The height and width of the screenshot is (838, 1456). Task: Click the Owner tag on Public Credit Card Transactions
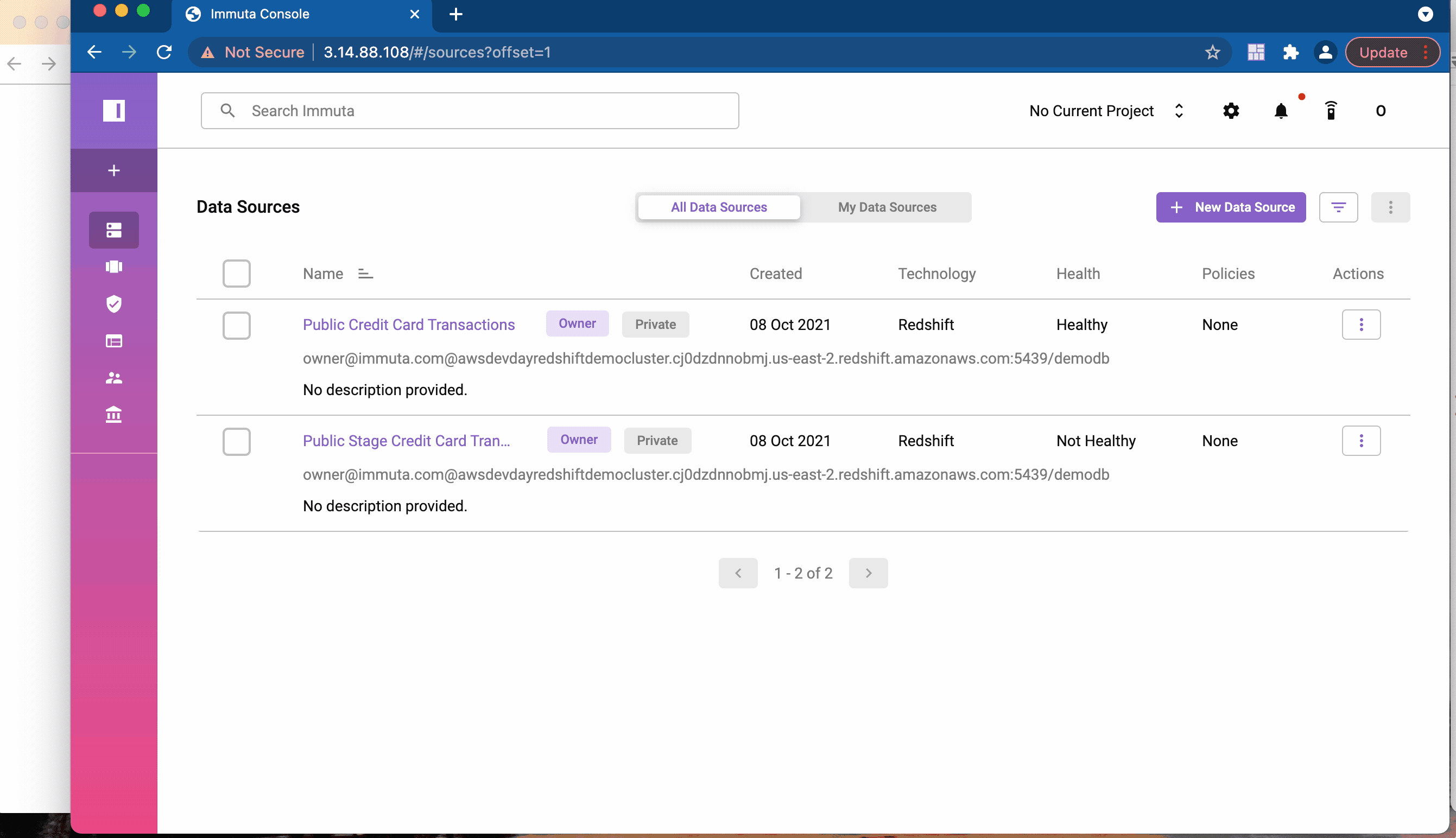tap(577, 324)
